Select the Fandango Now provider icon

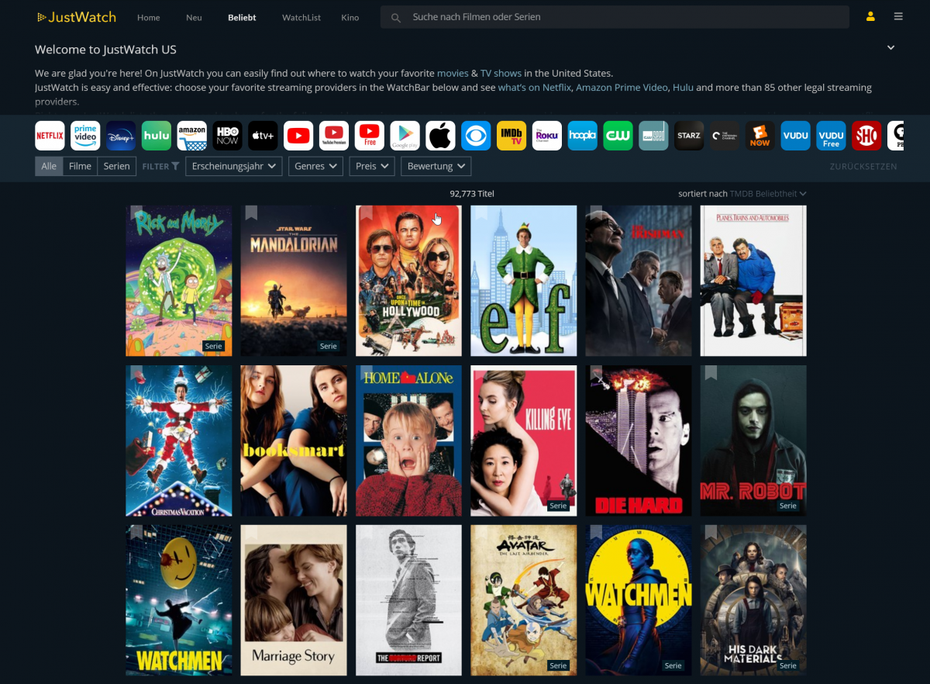760,136
